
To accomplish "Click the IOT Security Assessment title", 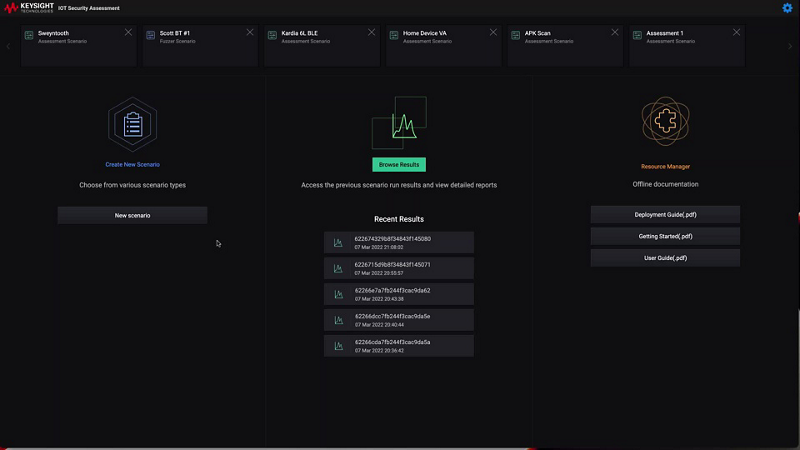I will pos(89,8).
